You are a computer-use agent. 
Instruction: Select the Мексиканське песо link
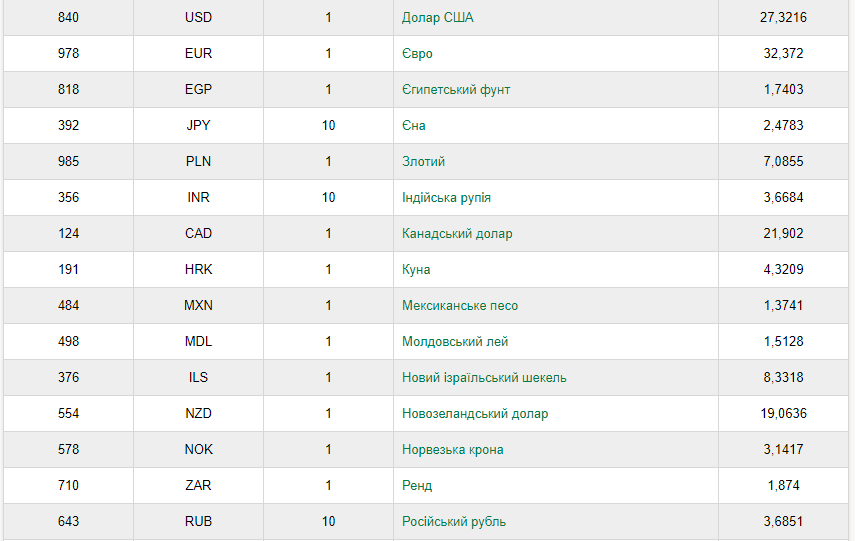point(460,305)
